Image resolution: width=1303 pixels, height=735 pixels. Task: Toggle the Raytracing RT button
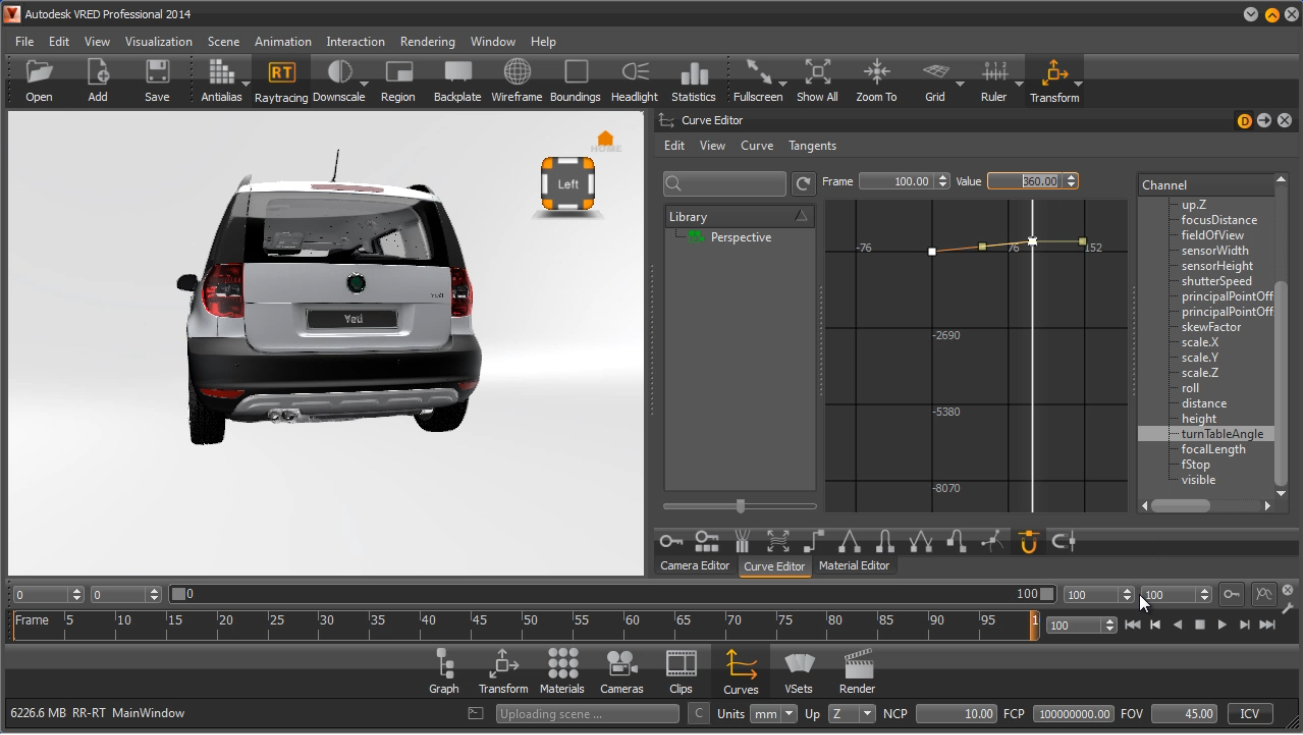[281, 73]
